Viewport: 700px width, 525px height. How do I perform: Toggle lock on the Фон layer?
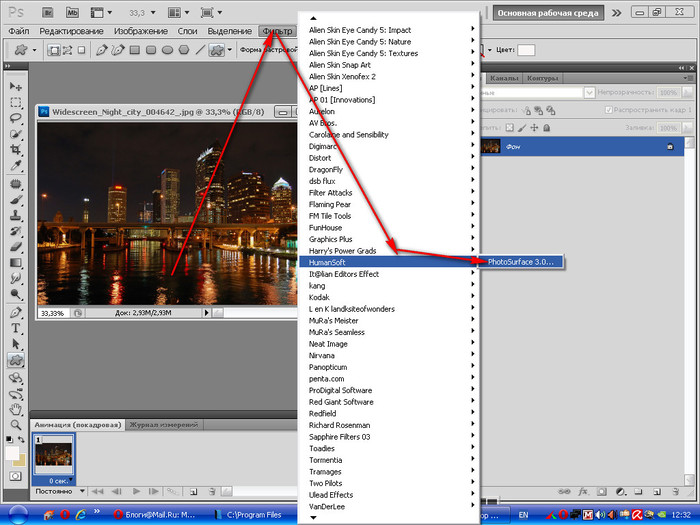click(670, 146)
